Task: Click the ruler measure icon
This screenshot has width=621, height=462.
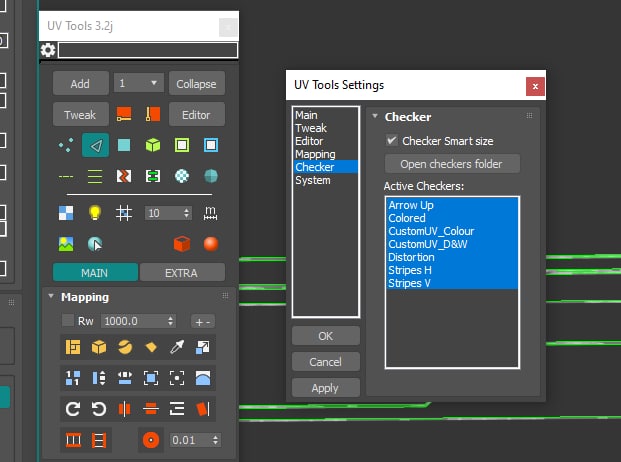Action: coord(210,213)
